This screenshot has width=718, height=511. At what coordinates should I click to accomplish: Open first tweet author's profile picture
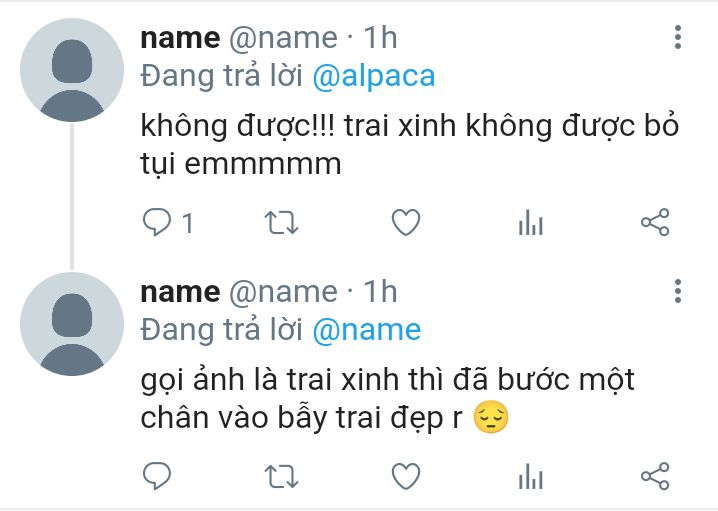point(72,70)
